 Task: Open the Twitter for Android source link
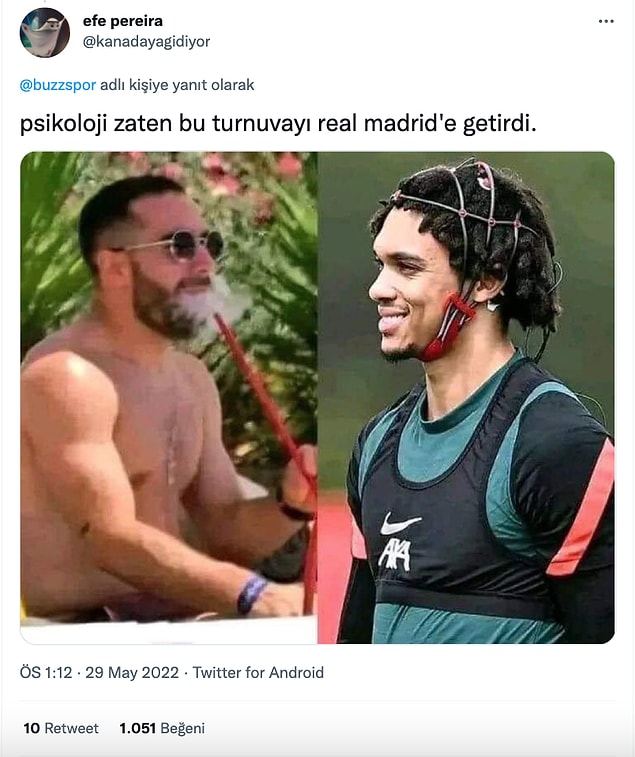(x=258, y=673)
